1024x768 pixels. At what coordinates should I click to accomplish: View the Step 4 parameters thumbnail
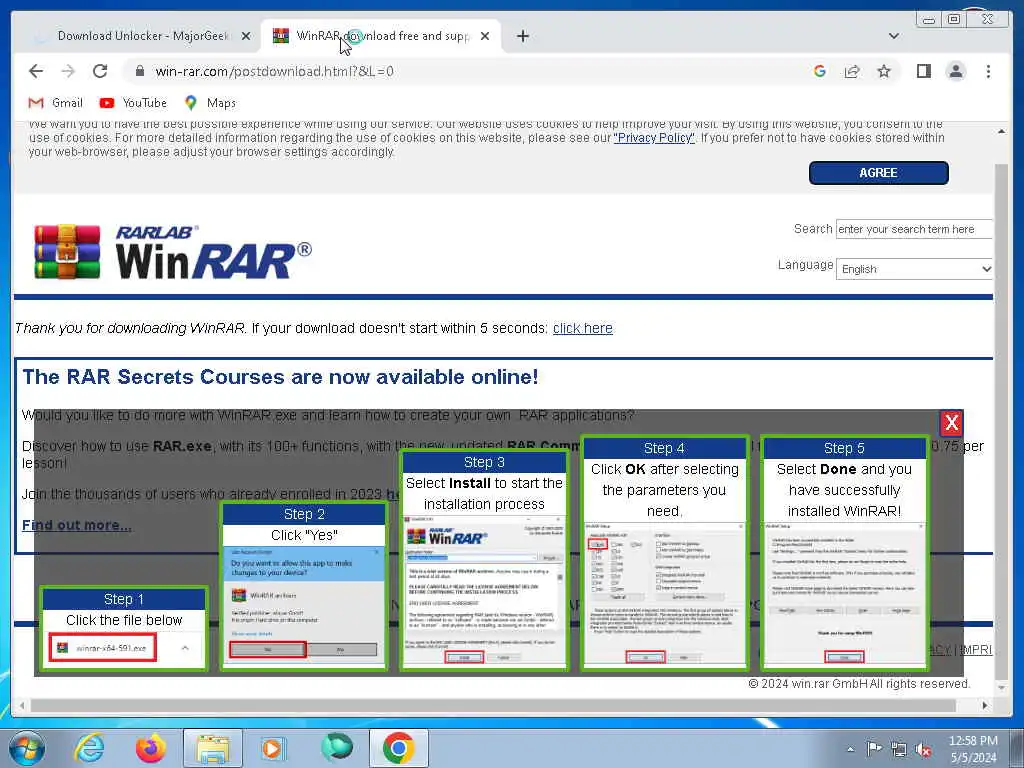(x=664, y=594)
